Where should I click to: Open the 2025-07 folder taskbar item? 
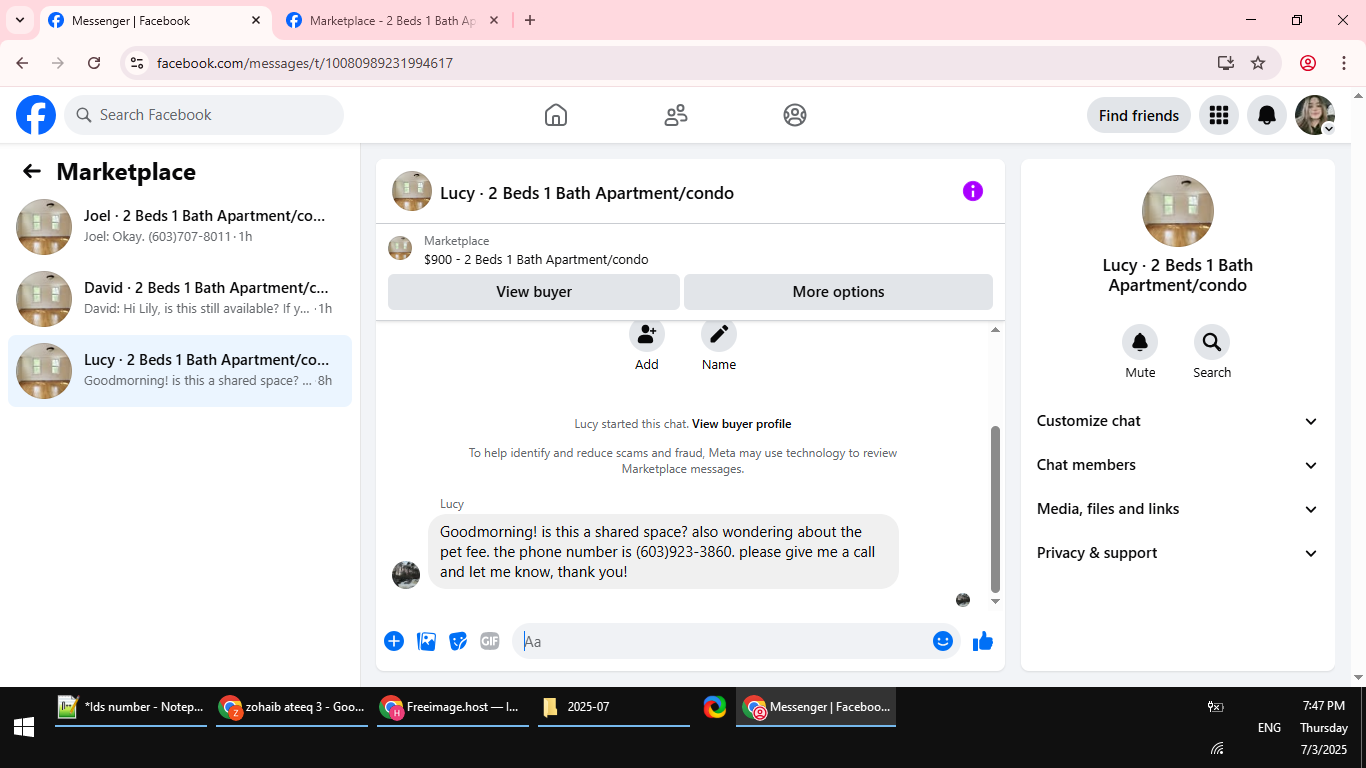tap(614, 707)
